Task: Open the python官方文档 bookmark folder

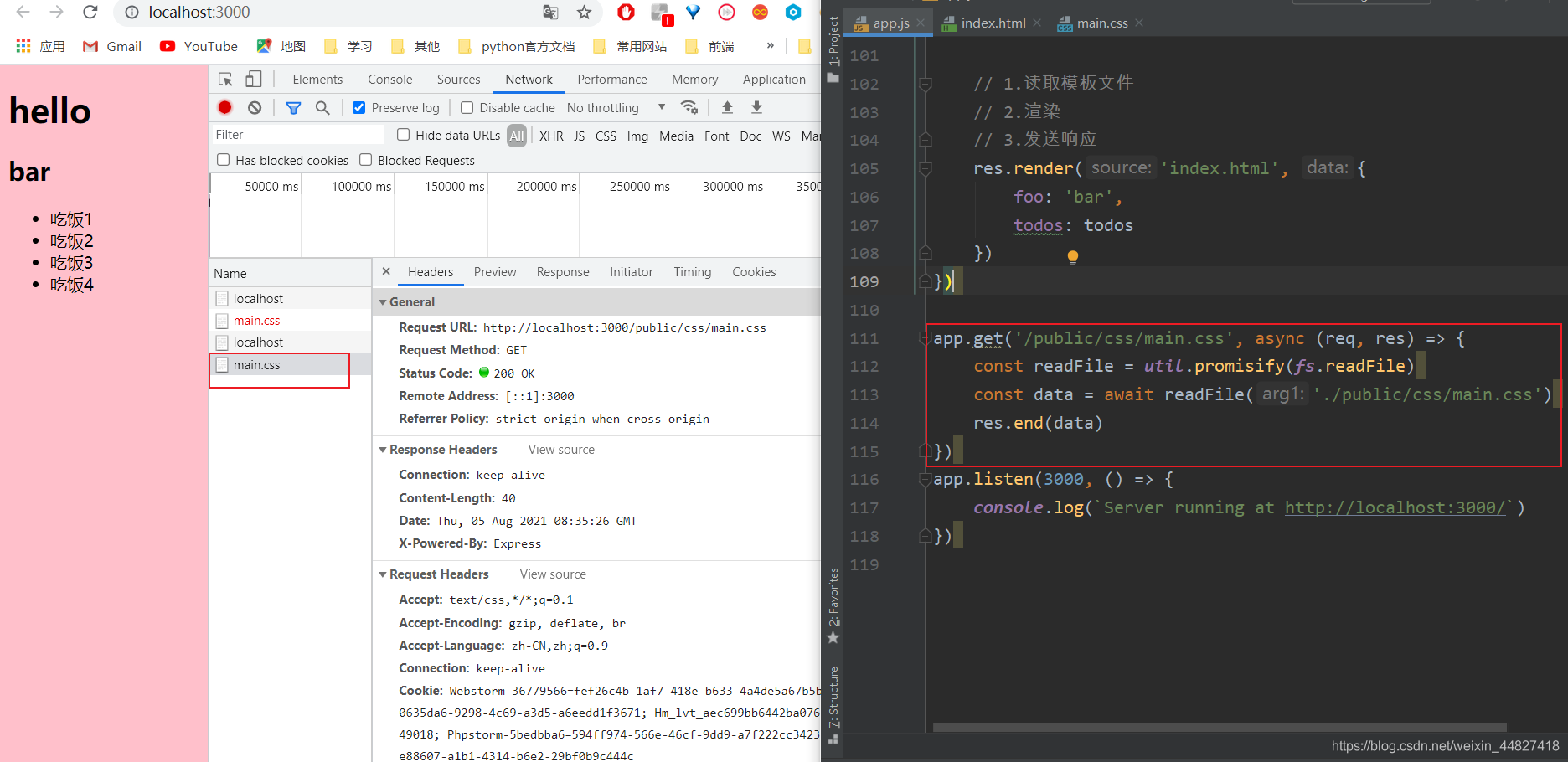Action: coord(517,46)
